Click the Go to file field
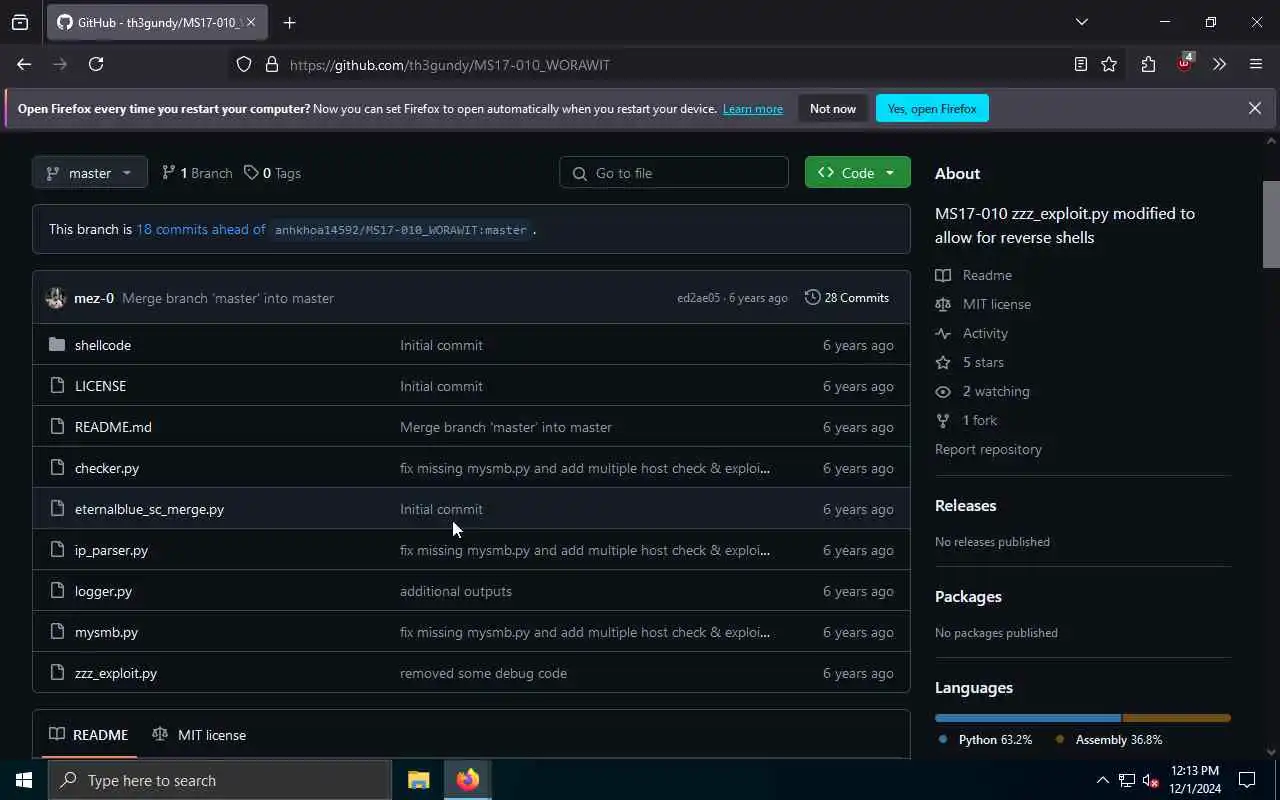Viewport: 1280px width, 800px height. point(674,173)
